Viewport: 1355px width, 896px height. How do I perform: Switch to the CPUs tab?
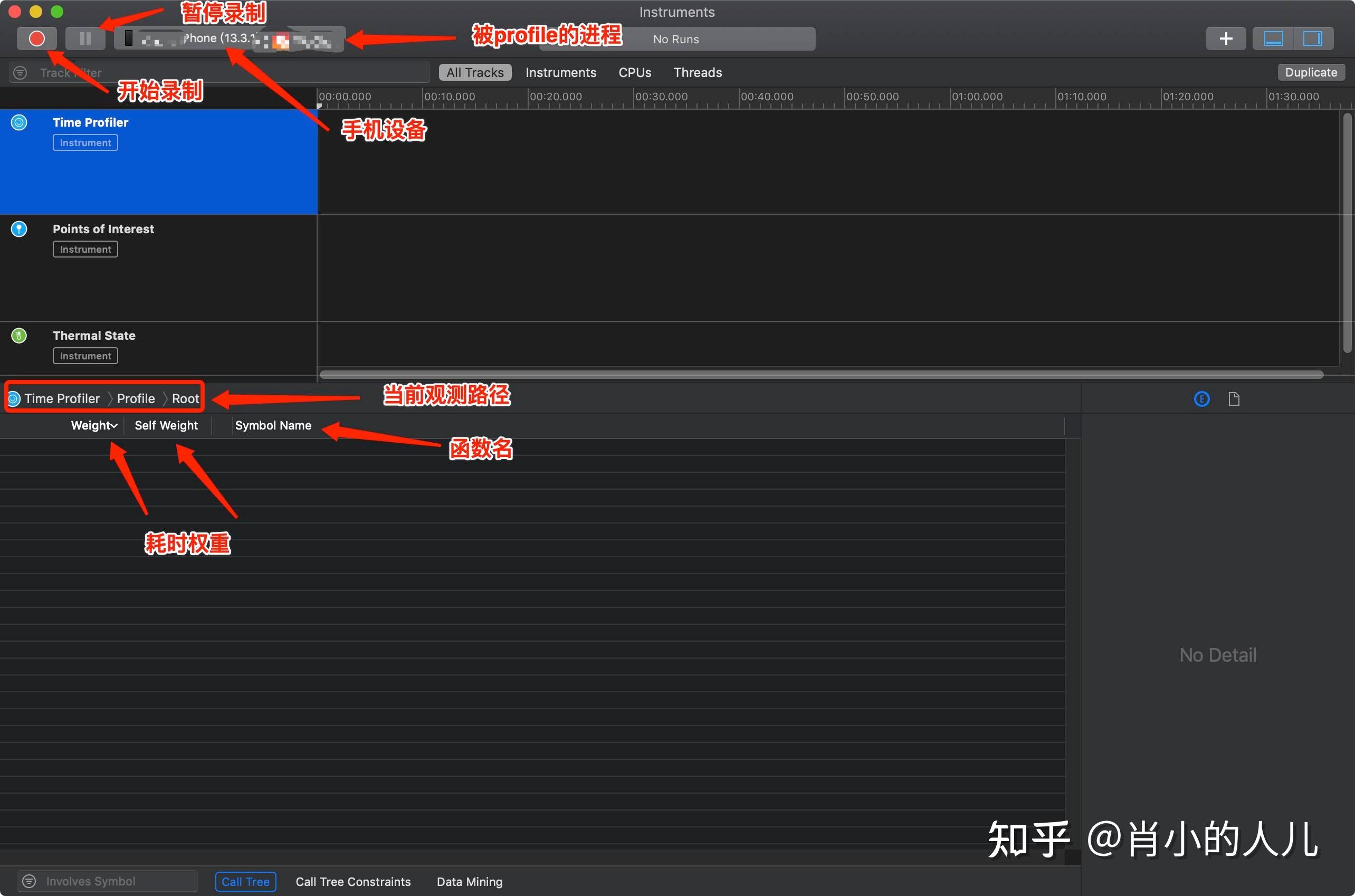635,72
